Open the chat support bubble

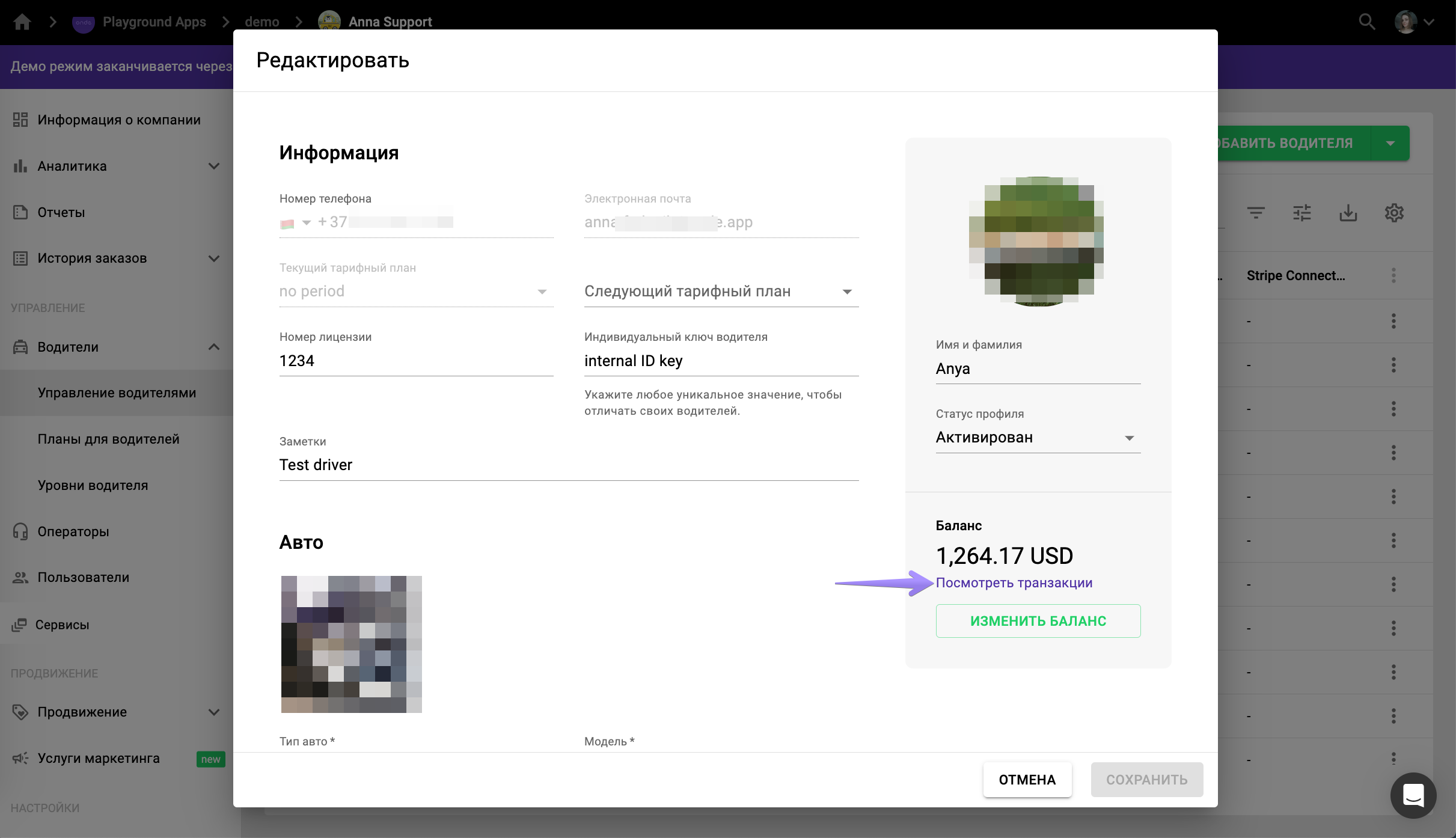[1413, 795]
